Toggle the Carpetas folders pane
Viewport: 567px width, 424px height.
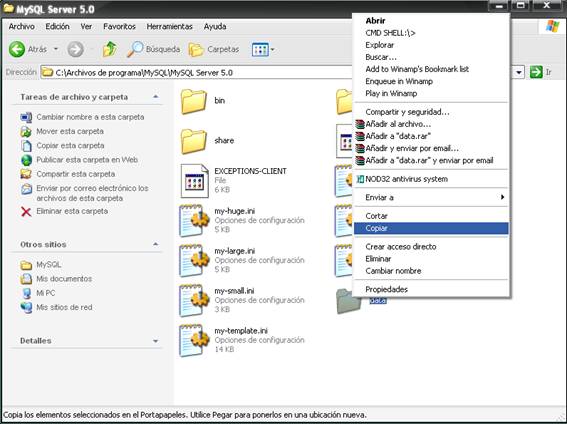[x=214, y=49]
